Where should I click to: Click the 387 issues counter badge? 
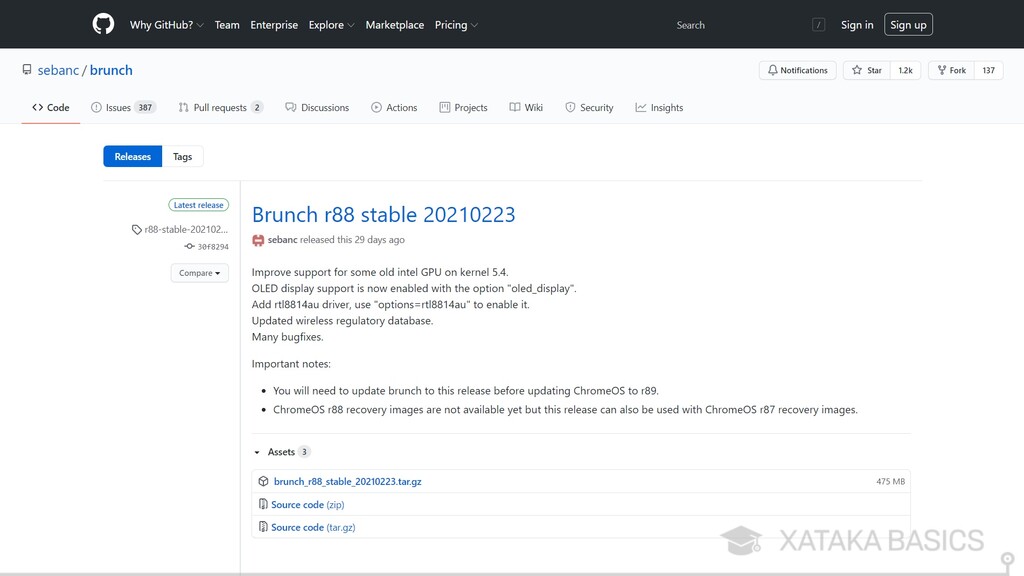[145, 107]
